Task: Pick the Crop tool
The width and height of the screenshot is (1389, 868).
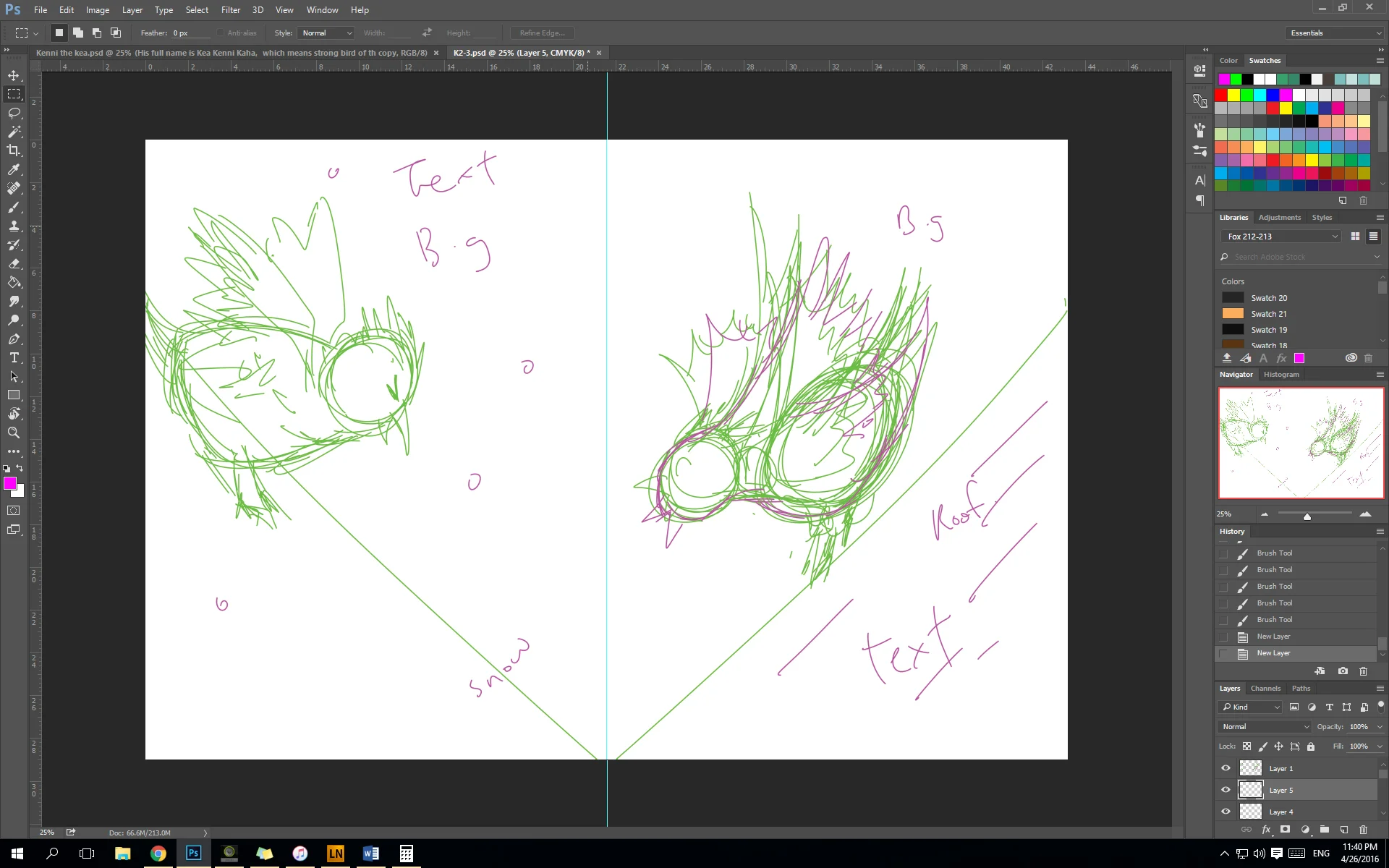Action: (x=14, y=150)
